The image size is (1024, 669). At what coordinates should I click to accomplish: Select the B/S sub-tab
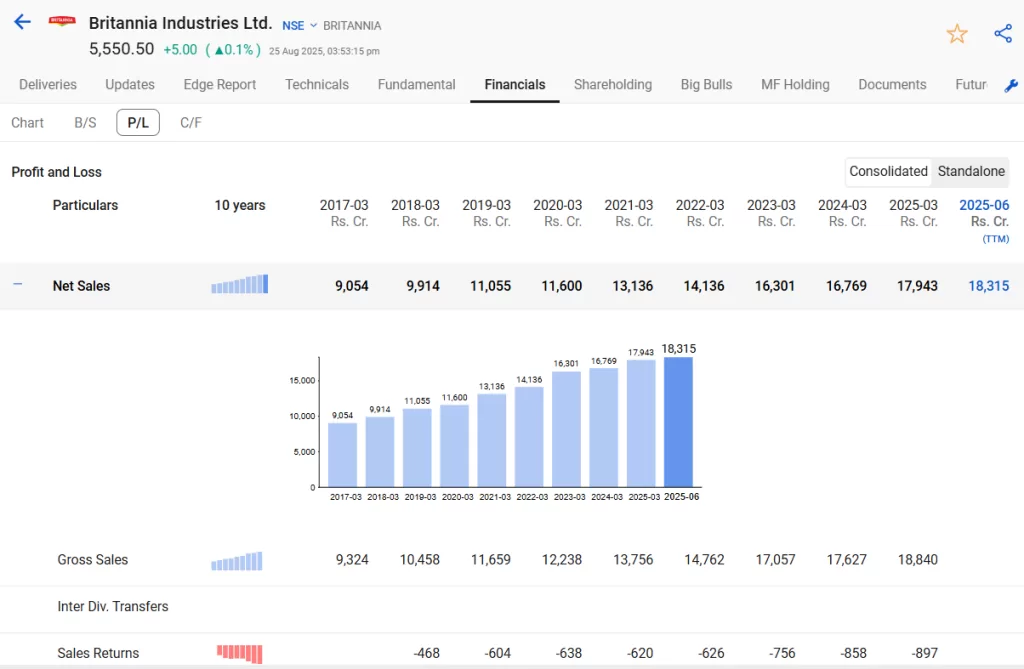click(85, 123)
